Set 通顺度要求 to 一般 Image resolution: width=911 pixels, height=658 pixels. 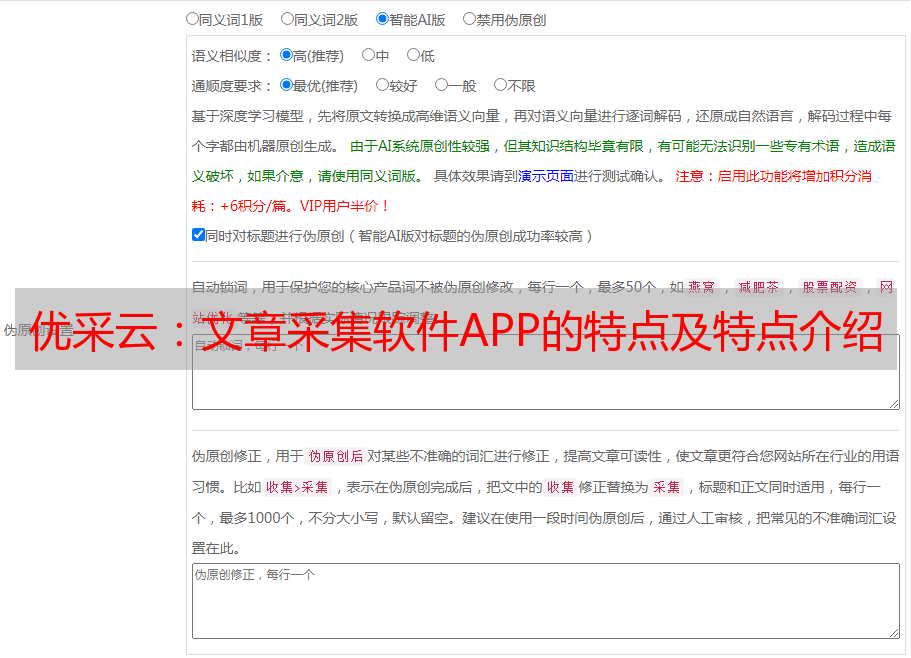point(442,85)
